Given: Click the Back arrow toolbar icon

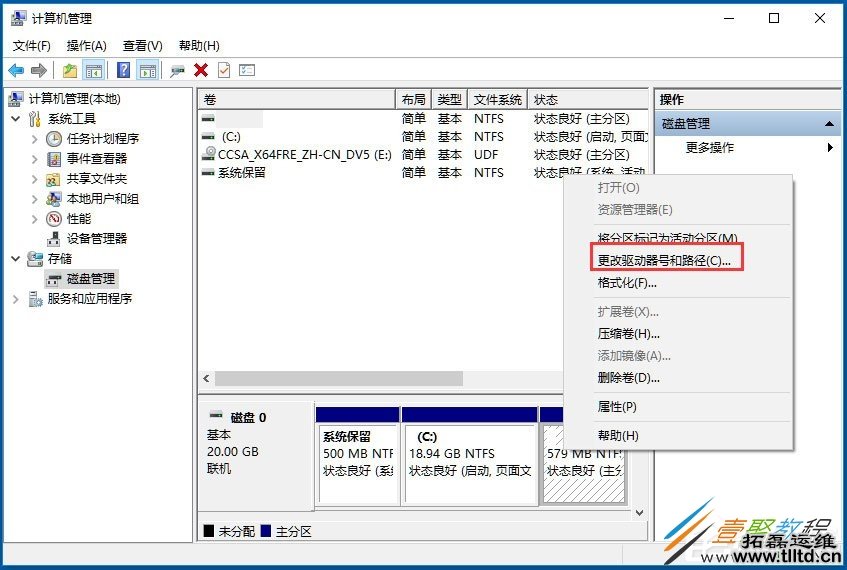Looking at the screenshot, I should coord(16,70).
